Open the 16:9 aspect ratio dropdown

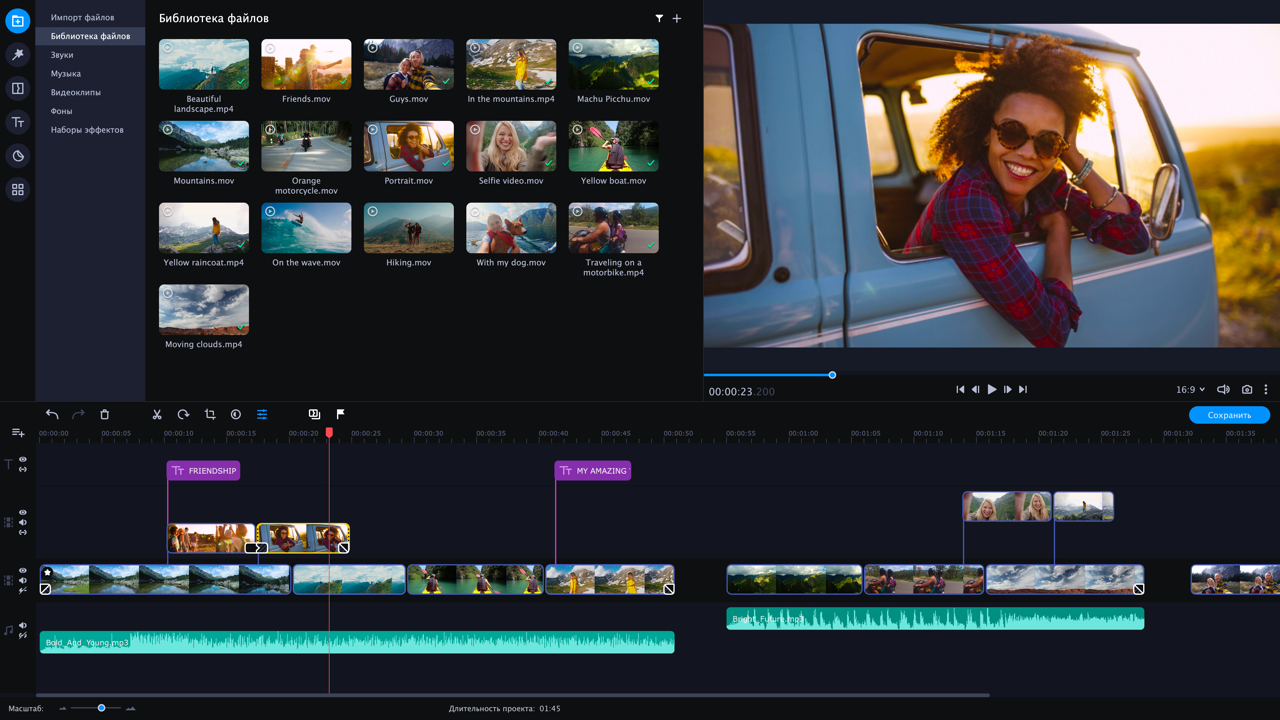point(1190,390)
